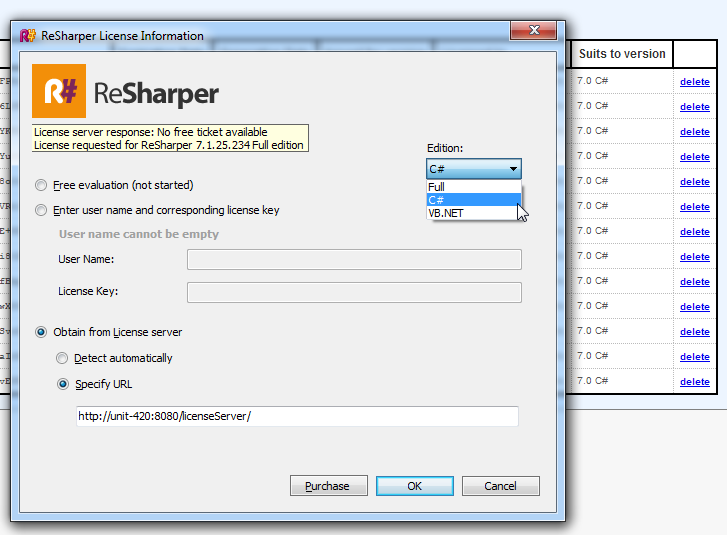Confirm with the OK button
The image size is (727, 535).
[x=415, y=486]
